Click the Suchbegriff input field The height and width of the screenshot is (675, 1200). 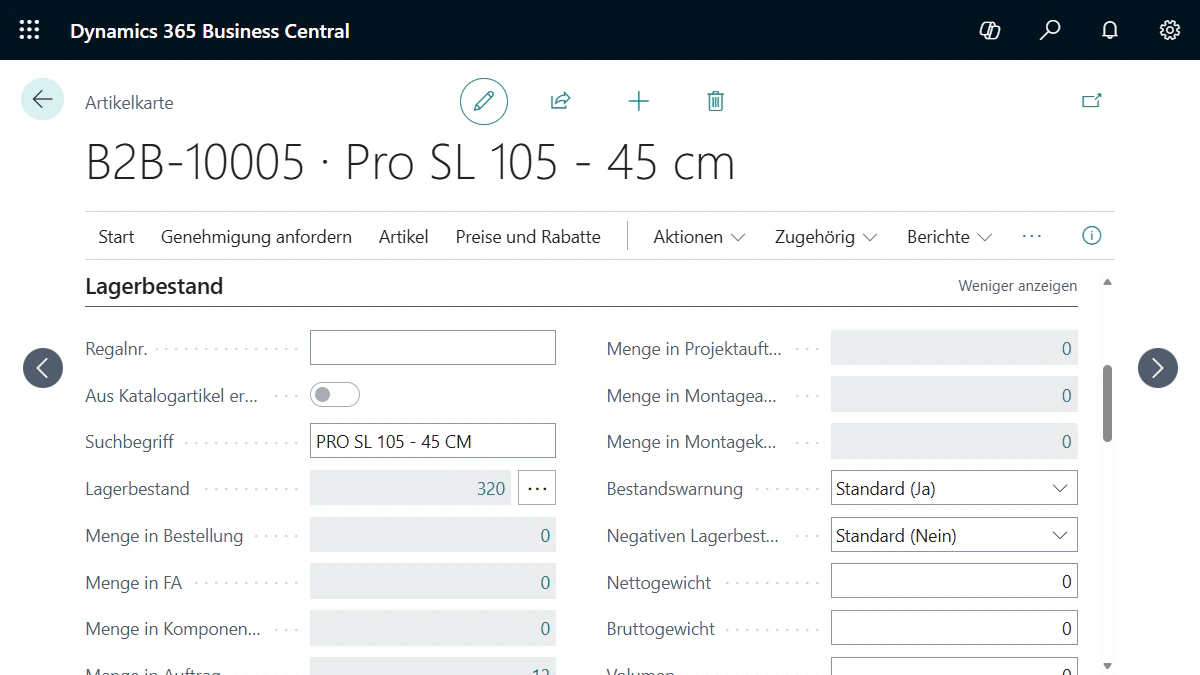coord(432,441)
